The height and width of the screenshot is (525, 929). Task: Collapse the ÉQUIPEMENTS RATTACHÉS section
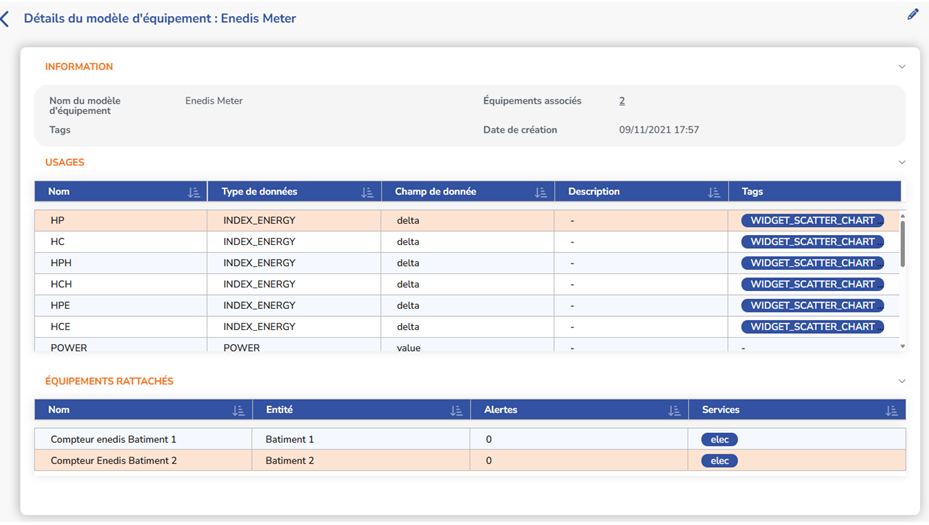[x=902, y=381]
